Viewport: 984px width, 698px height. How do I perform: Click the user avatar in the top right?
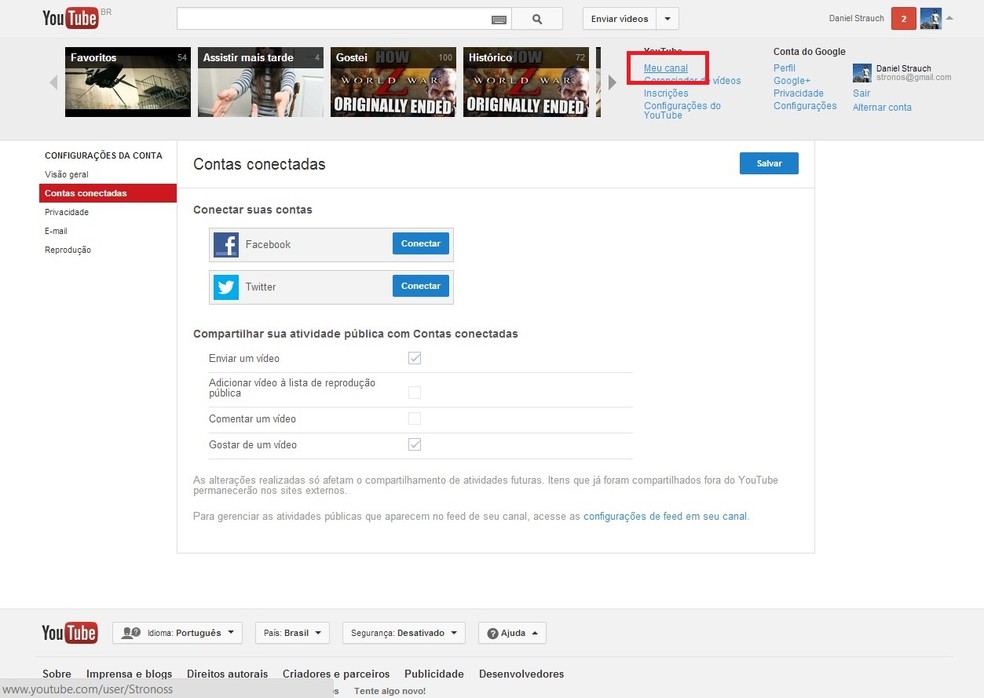pos(931,19)
